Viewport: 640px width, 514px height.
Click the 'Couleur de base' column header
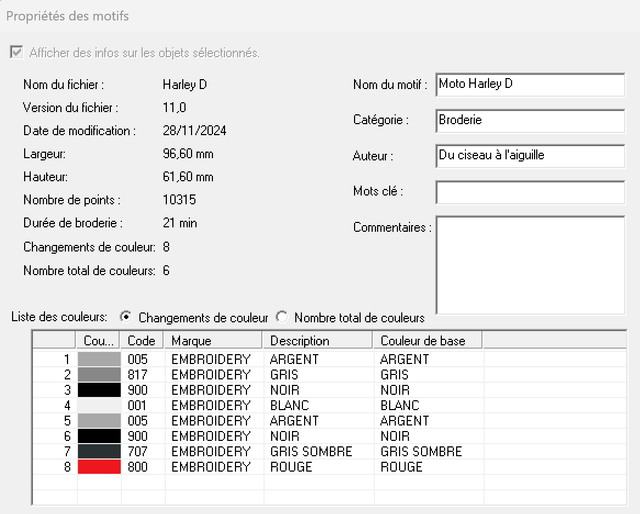coord(427,340)
